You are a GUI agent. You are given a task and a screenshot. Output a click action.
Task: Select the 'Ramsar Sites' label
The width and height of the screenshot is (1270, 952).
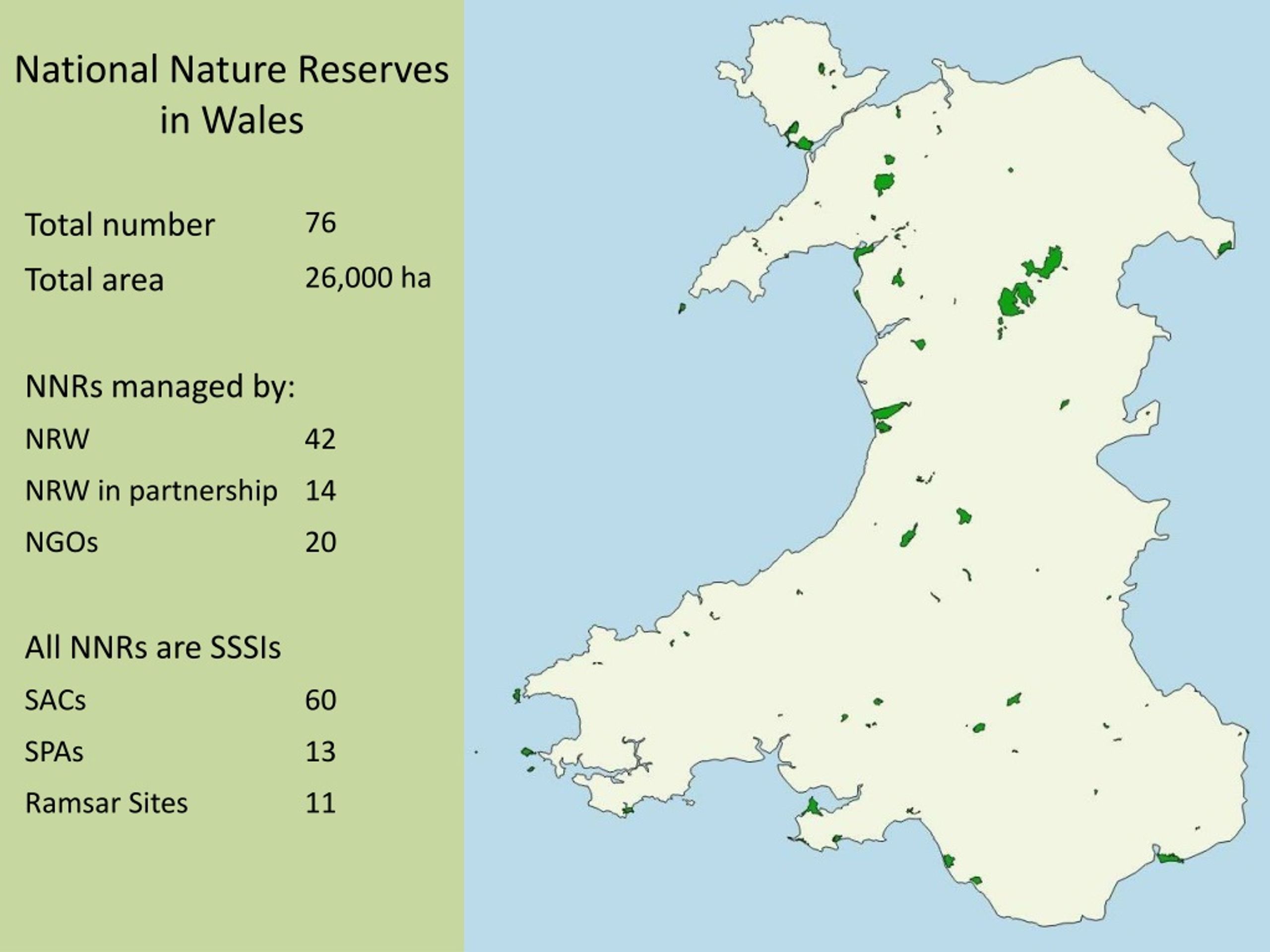(x=106, y=803)
